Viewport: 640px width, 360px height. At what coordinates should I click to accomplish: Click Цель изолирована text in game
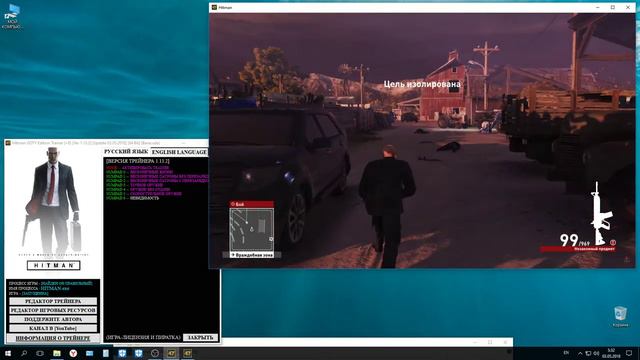(x=422, y=84)
